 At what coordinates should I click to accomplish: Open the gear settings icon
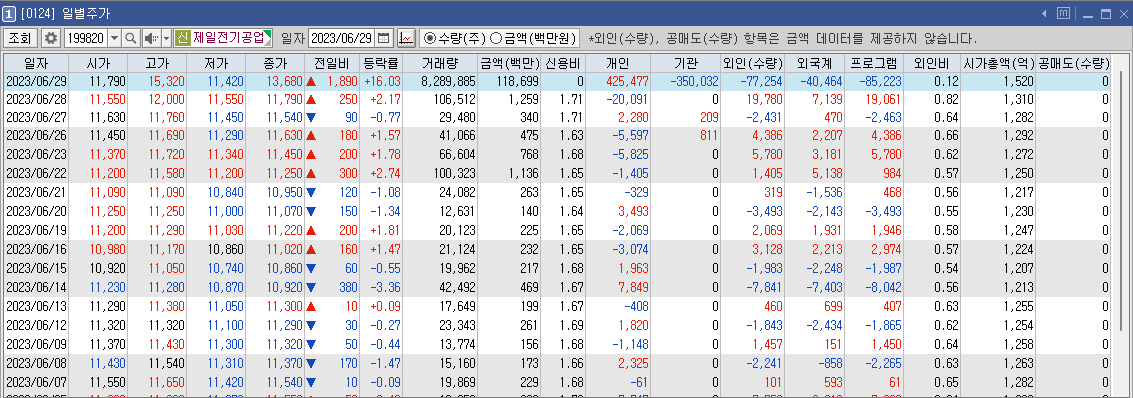pyautogui.click(x=51, y=38)
